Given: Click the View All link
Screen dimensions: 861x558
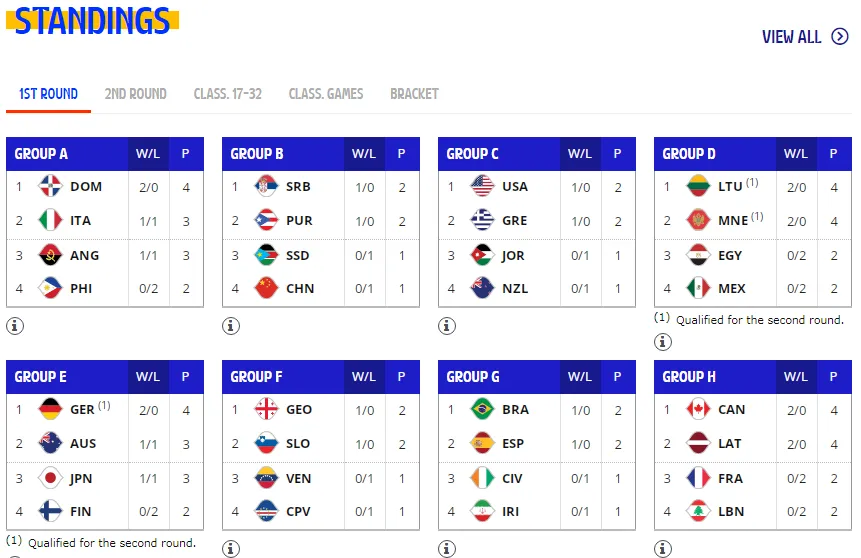Looking at the screenshot, I should click(x=791, y=37).
